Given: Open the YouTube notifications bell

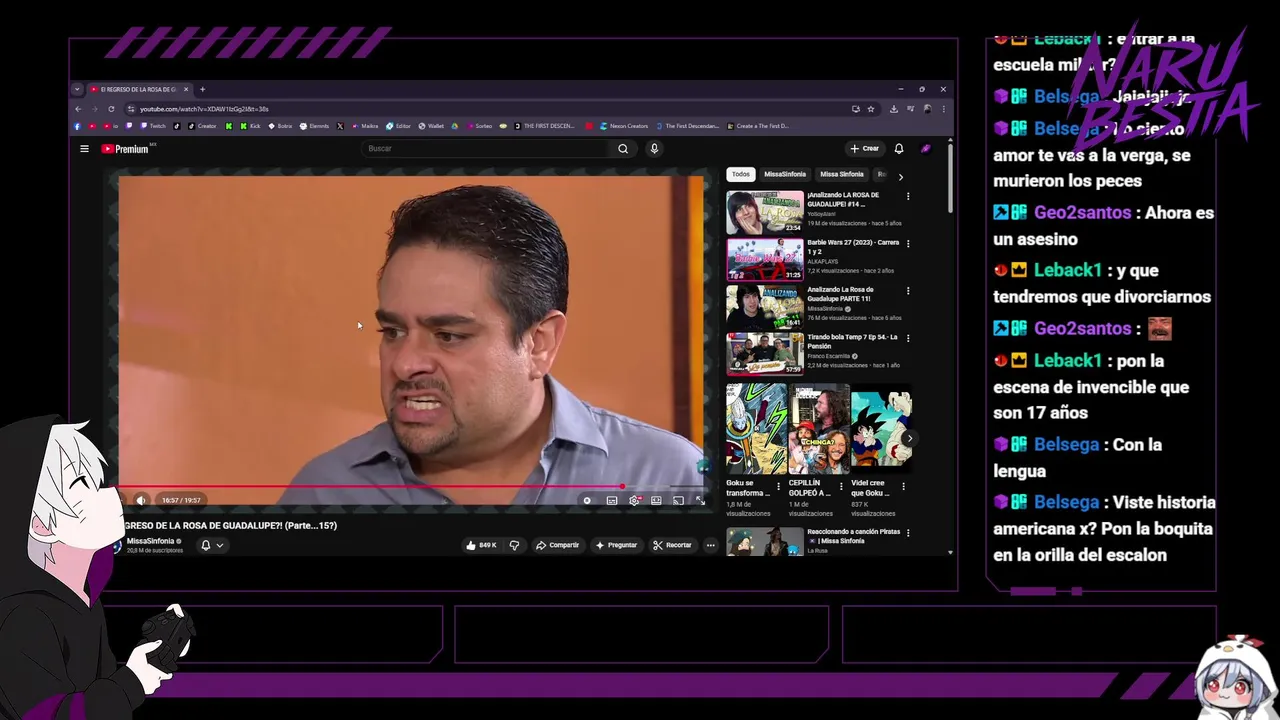Looking at the screenshot, I should (x=899, y=149).
